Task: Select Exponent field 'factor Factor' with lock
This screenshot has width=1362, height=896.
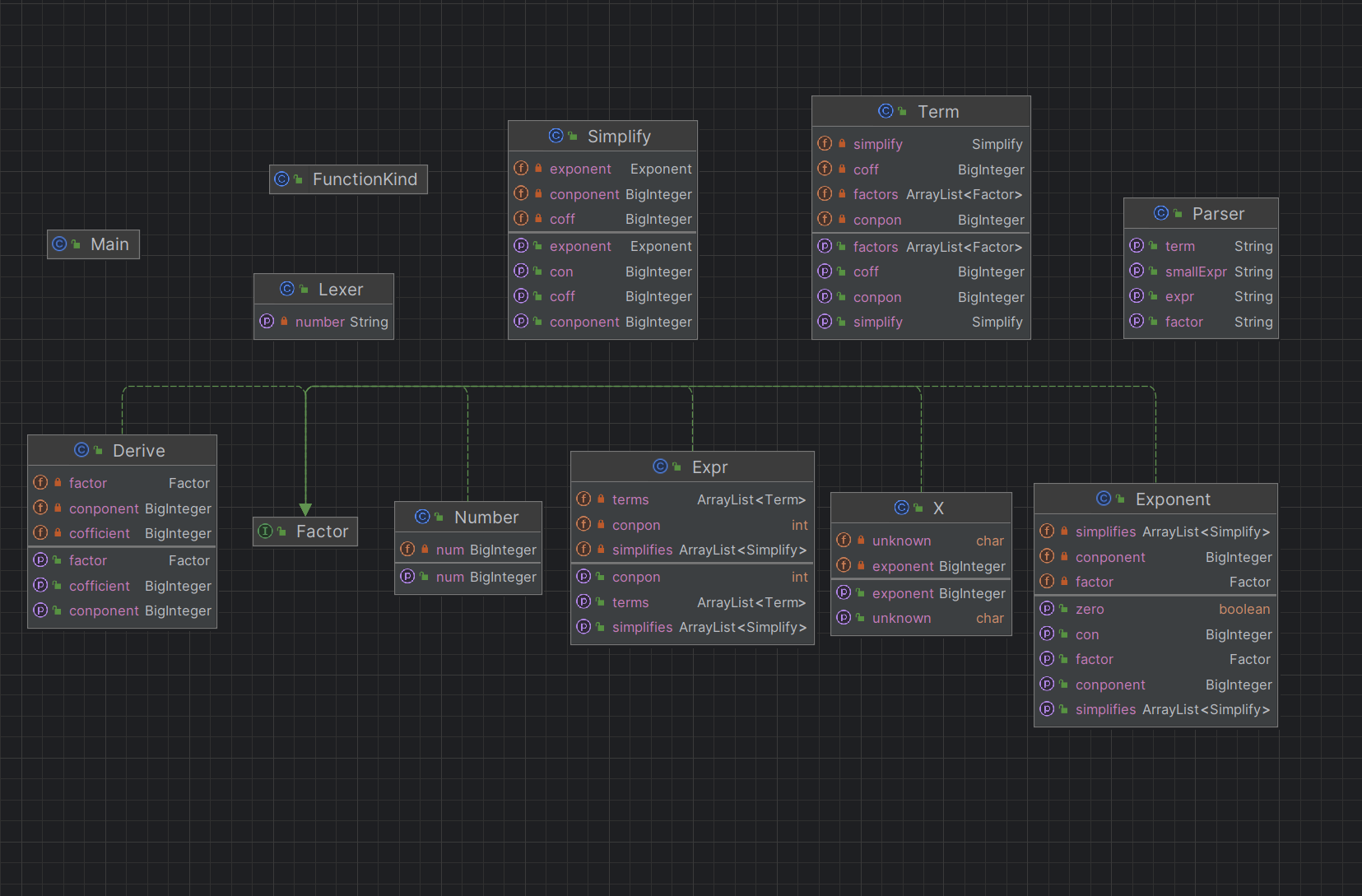Action: [x=1155, y=582]
